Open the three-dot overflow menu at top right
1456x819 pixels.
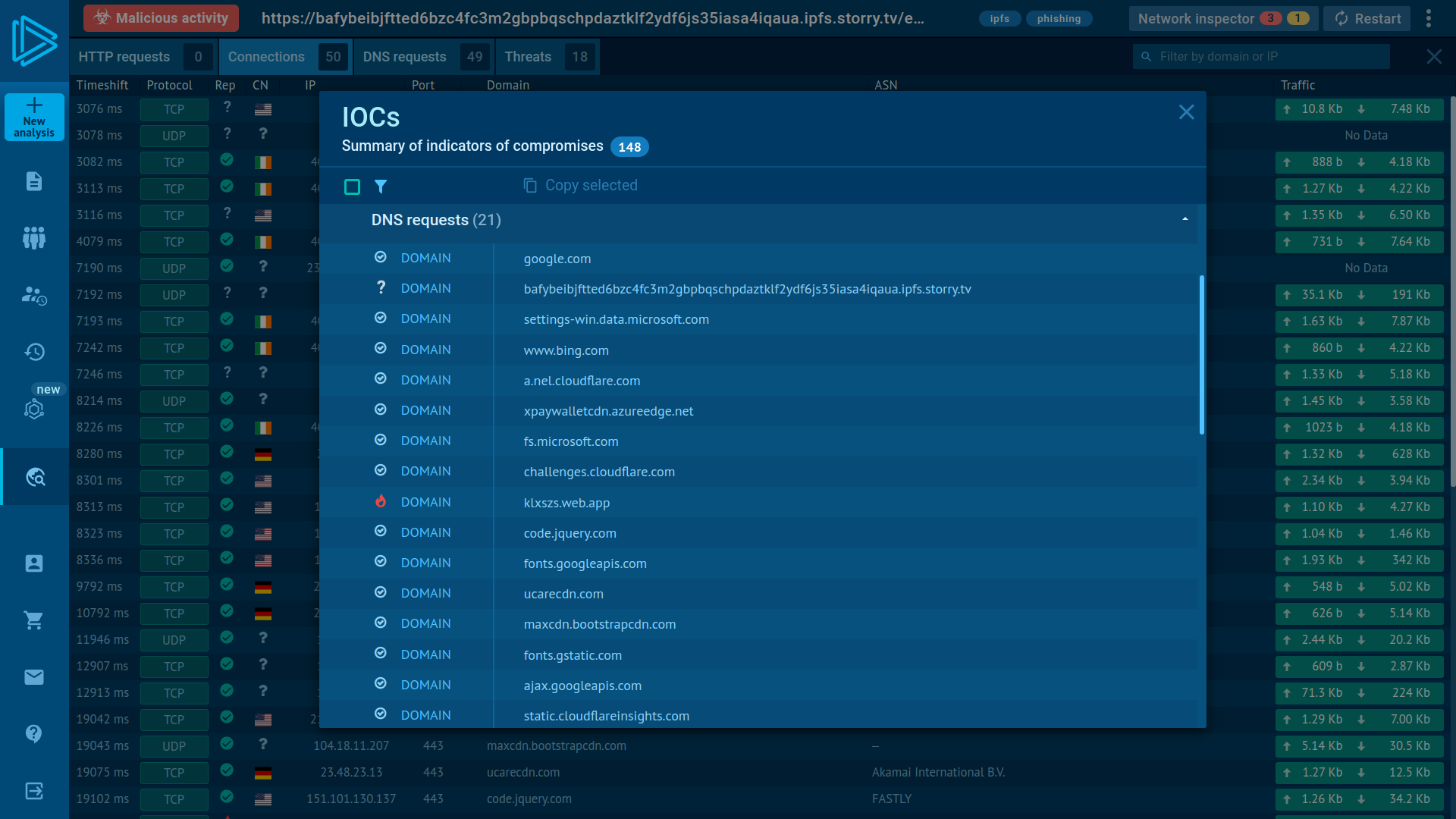click(1429, 18)
